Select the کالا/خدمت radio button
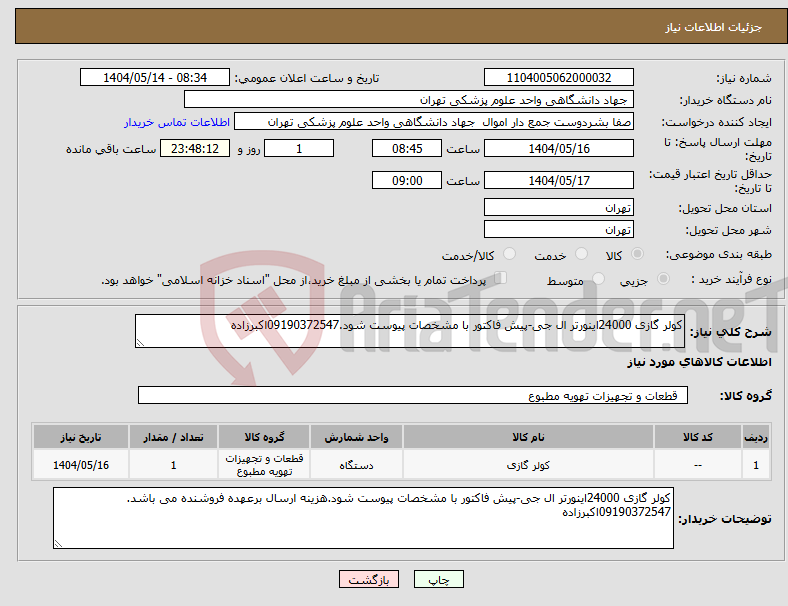This screenshot has width=788, height=606. point(510,254)
